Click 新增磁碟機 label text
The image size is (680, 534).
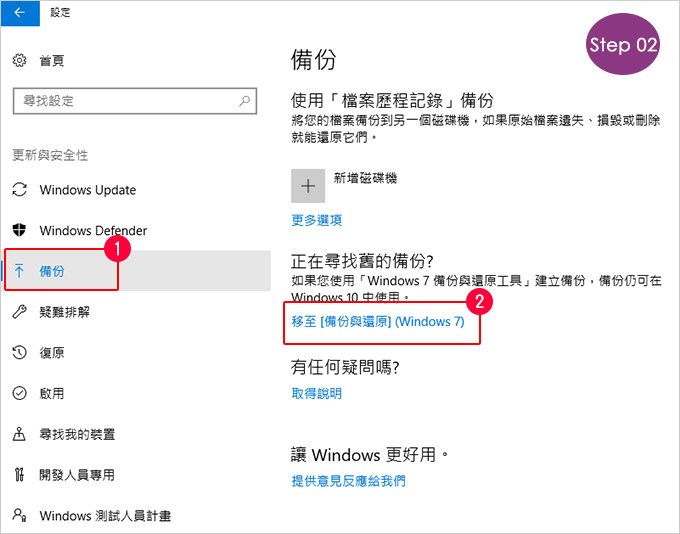(x=365, y=178)
